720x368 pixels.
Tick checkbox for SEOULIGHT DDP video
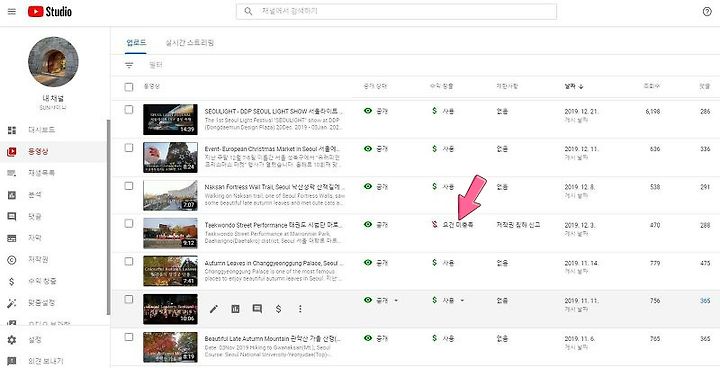(x=129, y=110)
